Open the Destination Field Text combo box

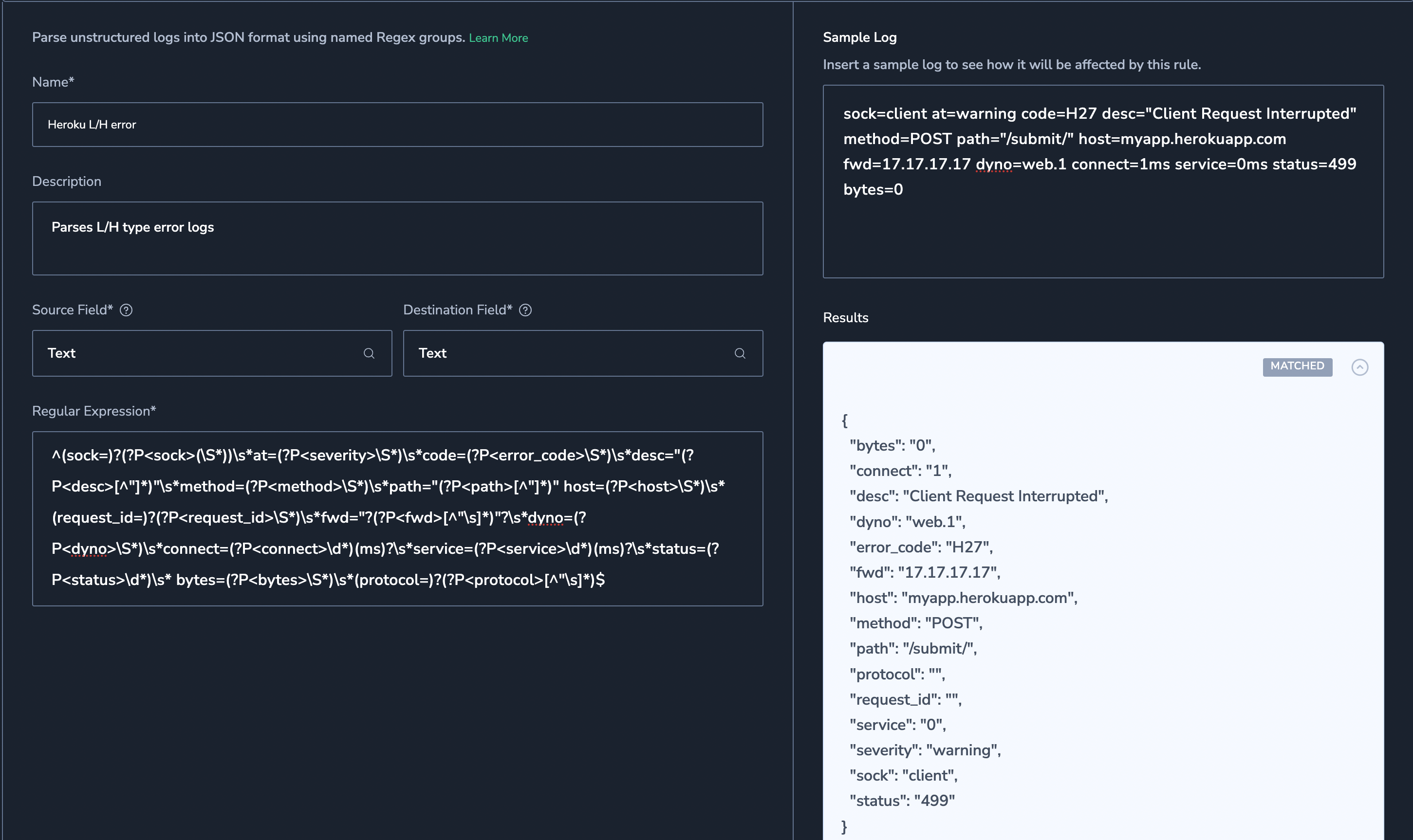566,353
